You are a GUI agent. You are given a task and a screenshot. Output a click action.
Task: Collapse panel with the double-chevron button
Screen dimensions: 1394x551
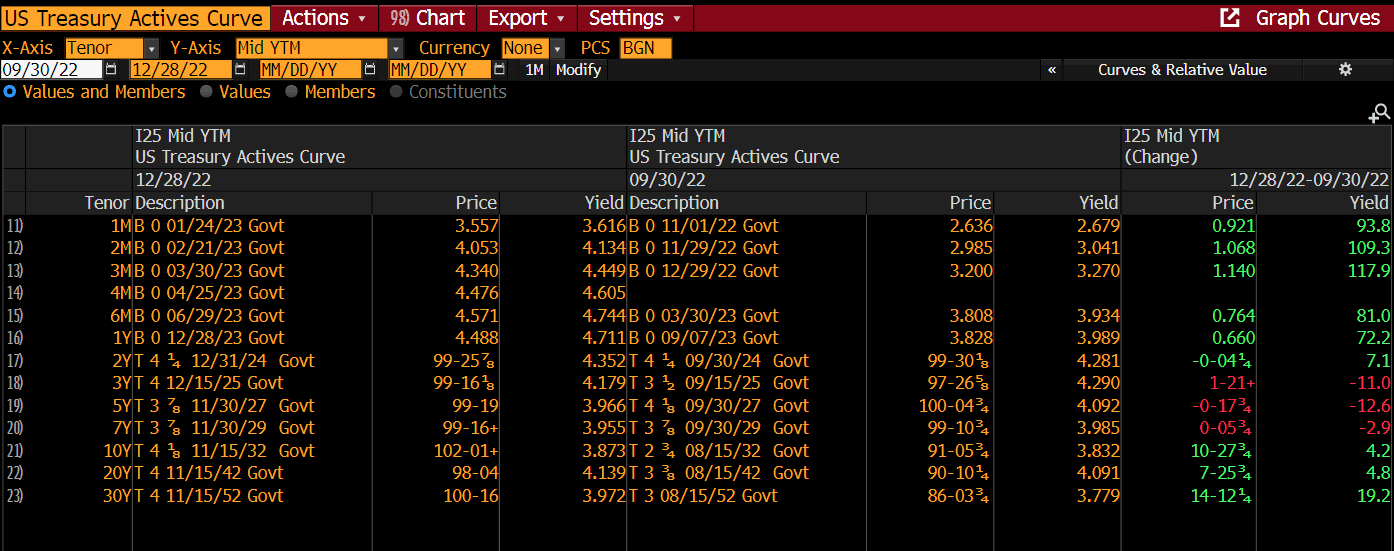tap(1051, 69)
